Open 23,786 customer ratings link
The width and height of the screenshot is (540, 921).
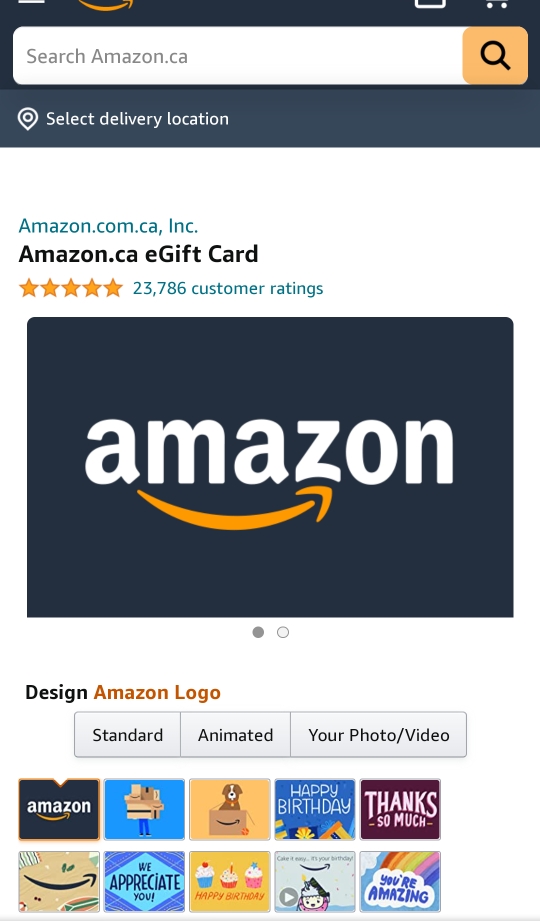(x=228, y=288)
